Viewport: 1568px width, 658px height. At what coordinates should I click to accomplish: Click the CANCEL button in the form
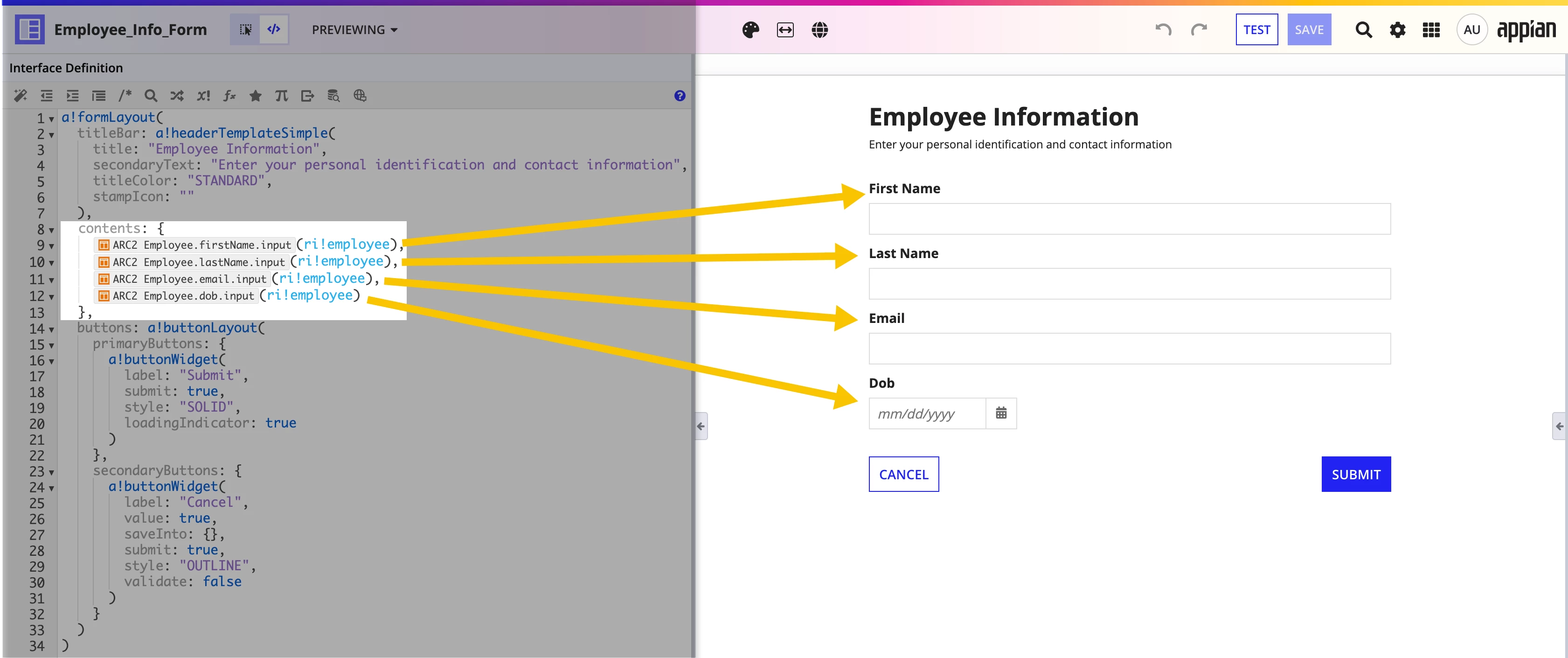coord(903,474)
